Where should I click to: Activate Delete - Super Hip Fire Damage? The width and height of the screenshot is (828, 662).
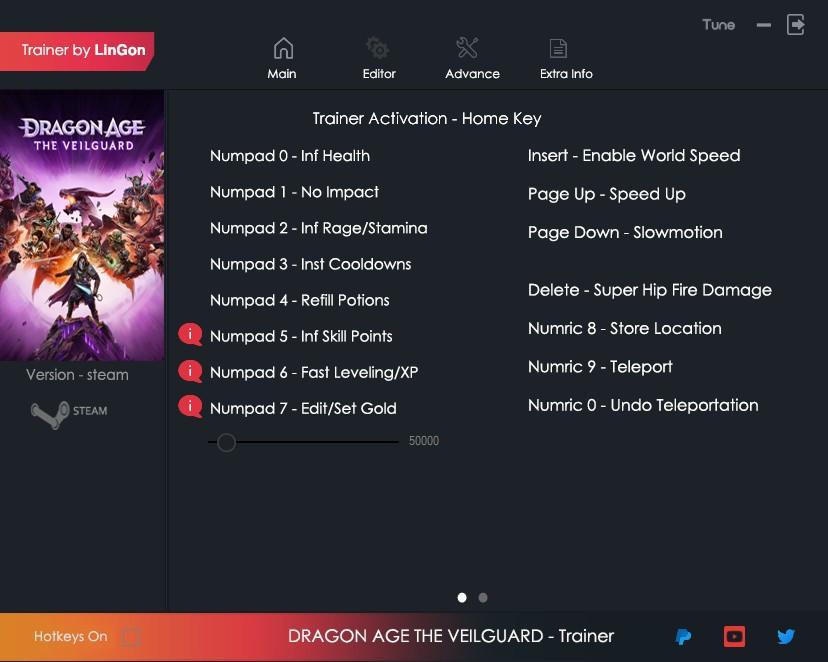click(x=650, y=290)
